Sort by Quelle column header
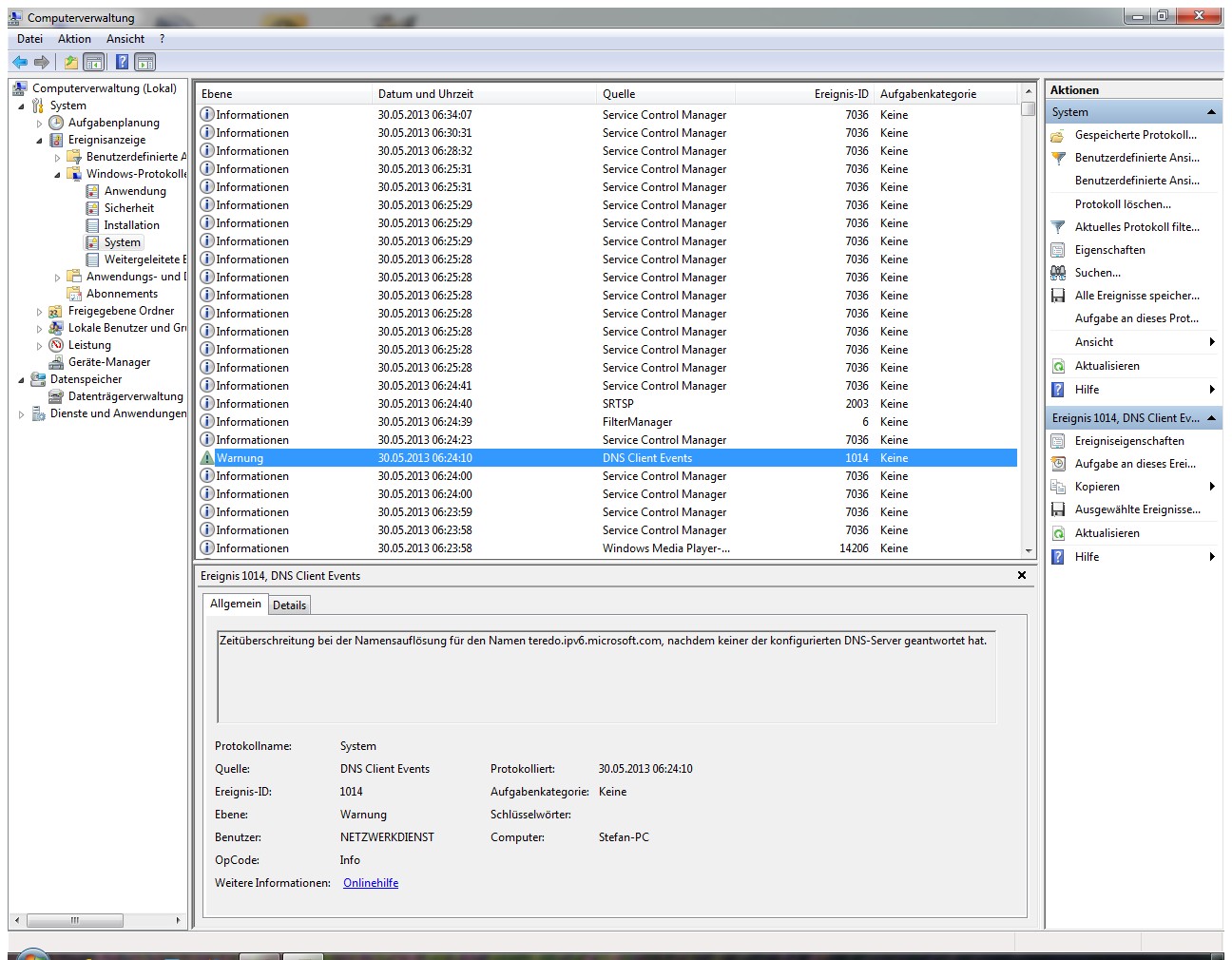Image resolution: width=1232 pixels, height=960 pixels. tap(665, 94)
